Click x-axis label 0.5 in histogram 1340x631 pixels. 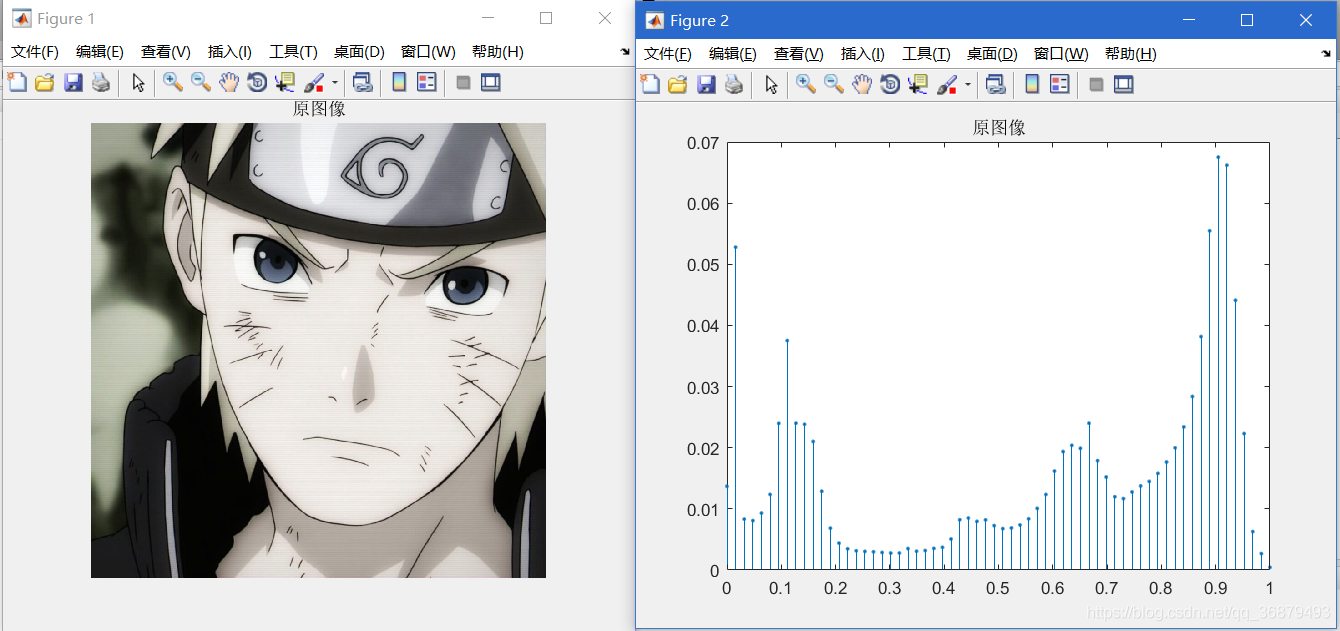click(x=998, y=588)
